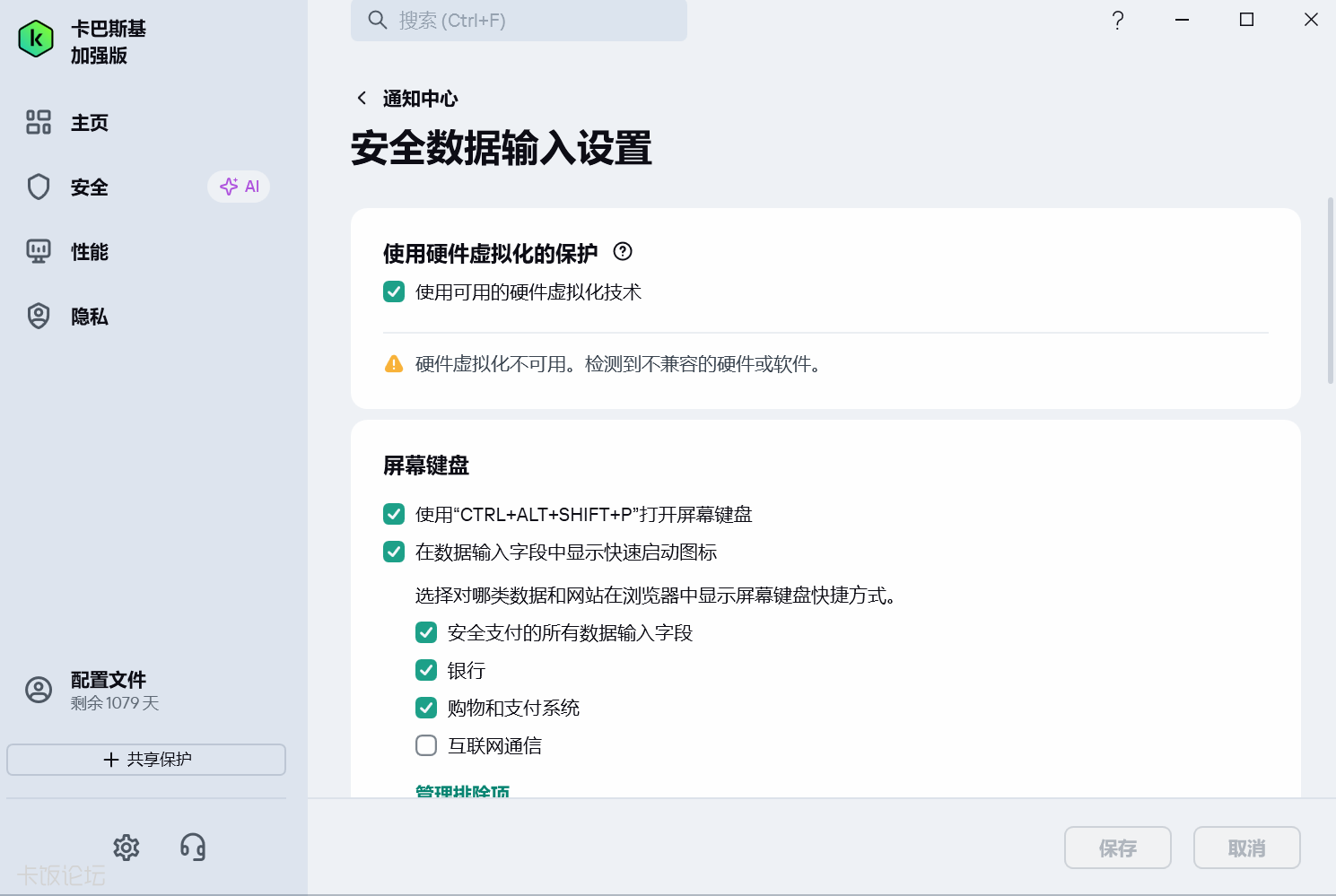The width and height of the screenshot is (1336, 896).
Task: Click the vertical scrollbar thumb
Action: click(x=1331, y=291)
